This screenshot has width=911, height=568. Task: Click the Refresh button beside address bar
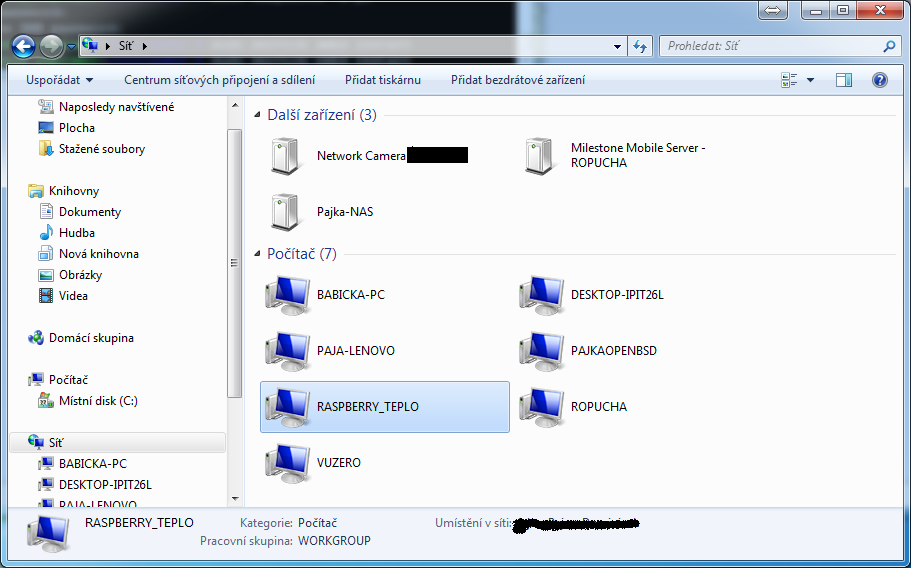[x=640, y=46]
